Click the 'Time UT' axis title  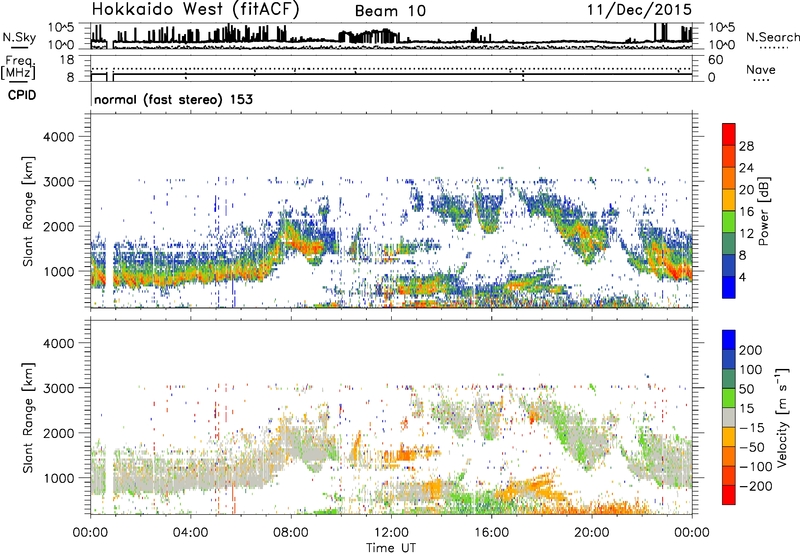[x=391, y=548]
